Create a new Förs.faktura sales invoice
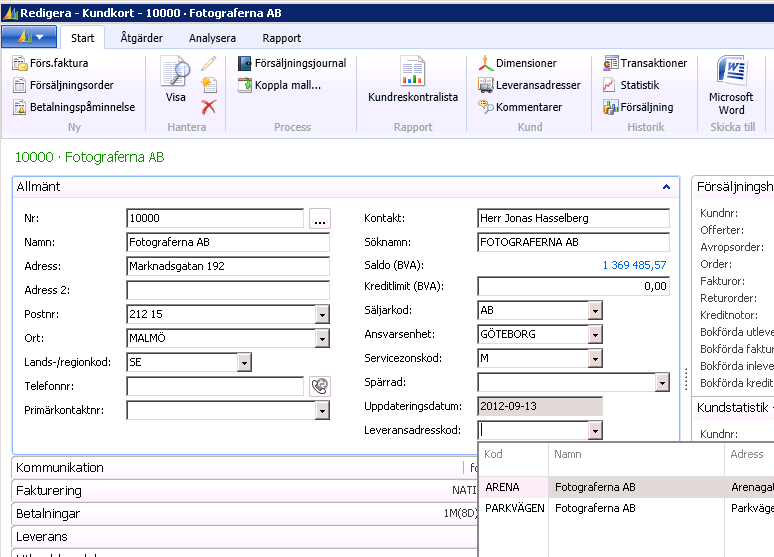 coord(50,63)
